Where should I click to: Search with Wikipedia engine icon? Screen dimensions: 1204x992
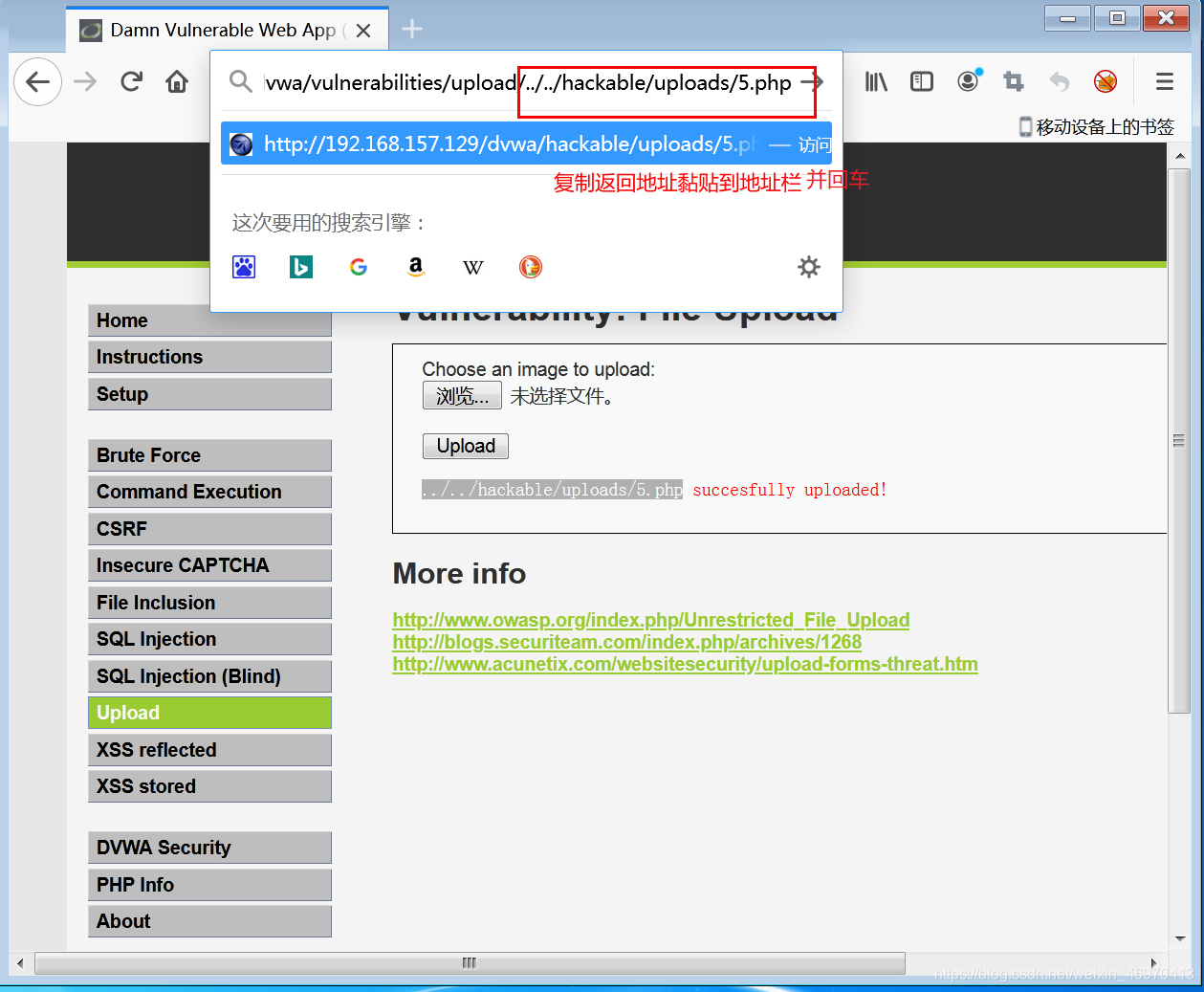coord(473,267)
